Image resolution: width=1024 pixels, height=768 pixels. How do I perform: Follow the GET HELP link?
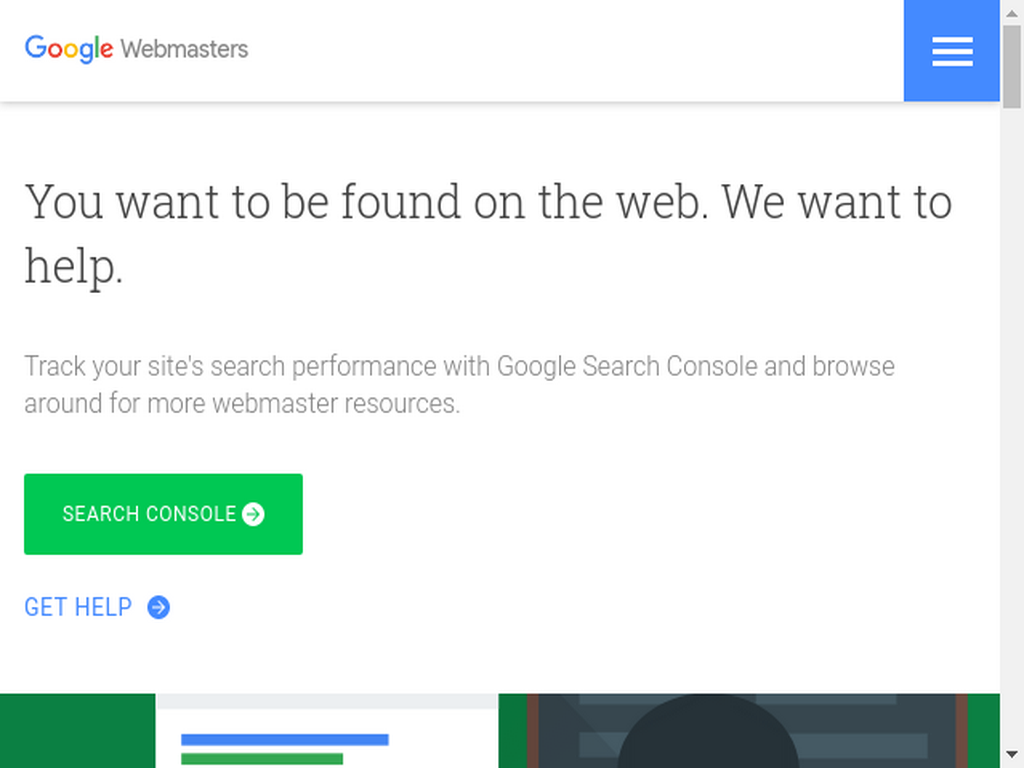point(97,607)
